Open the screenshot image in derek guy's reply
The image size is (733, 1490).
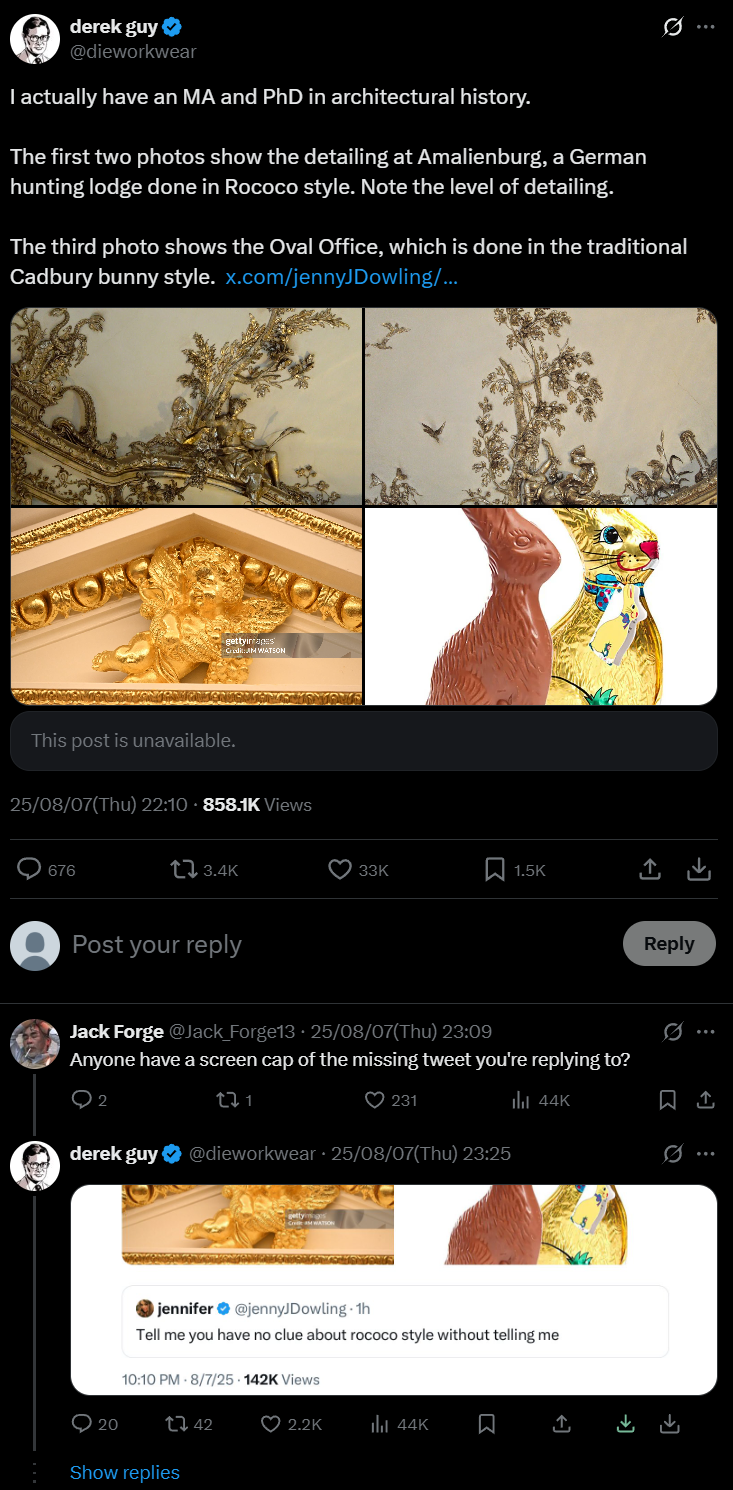tap(394, 1290)
